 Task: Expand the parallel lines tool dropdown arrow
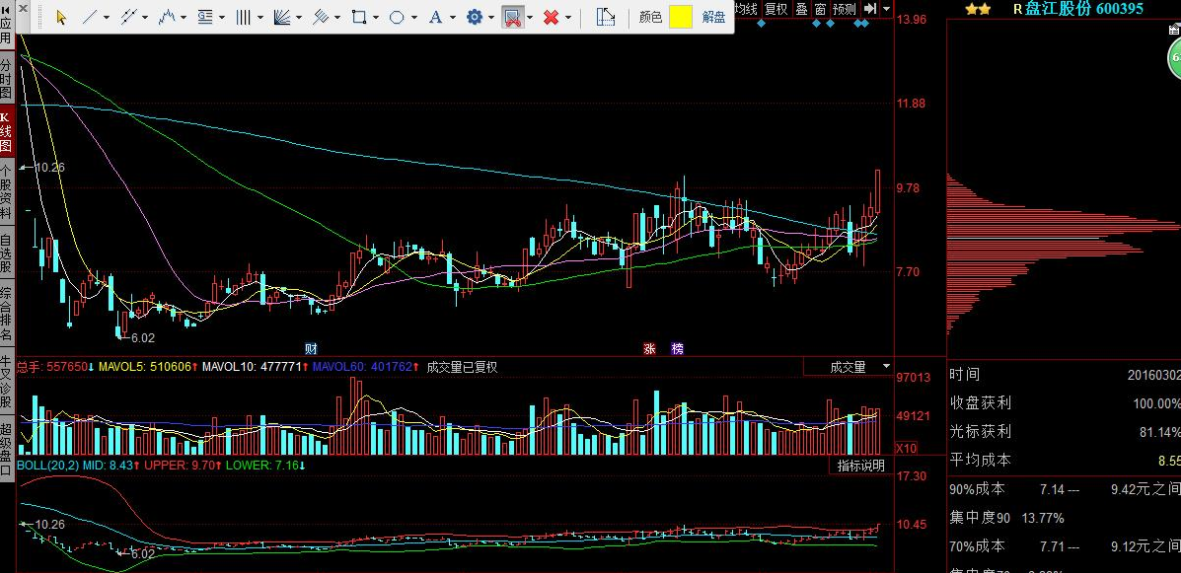(x=145, y=17)
